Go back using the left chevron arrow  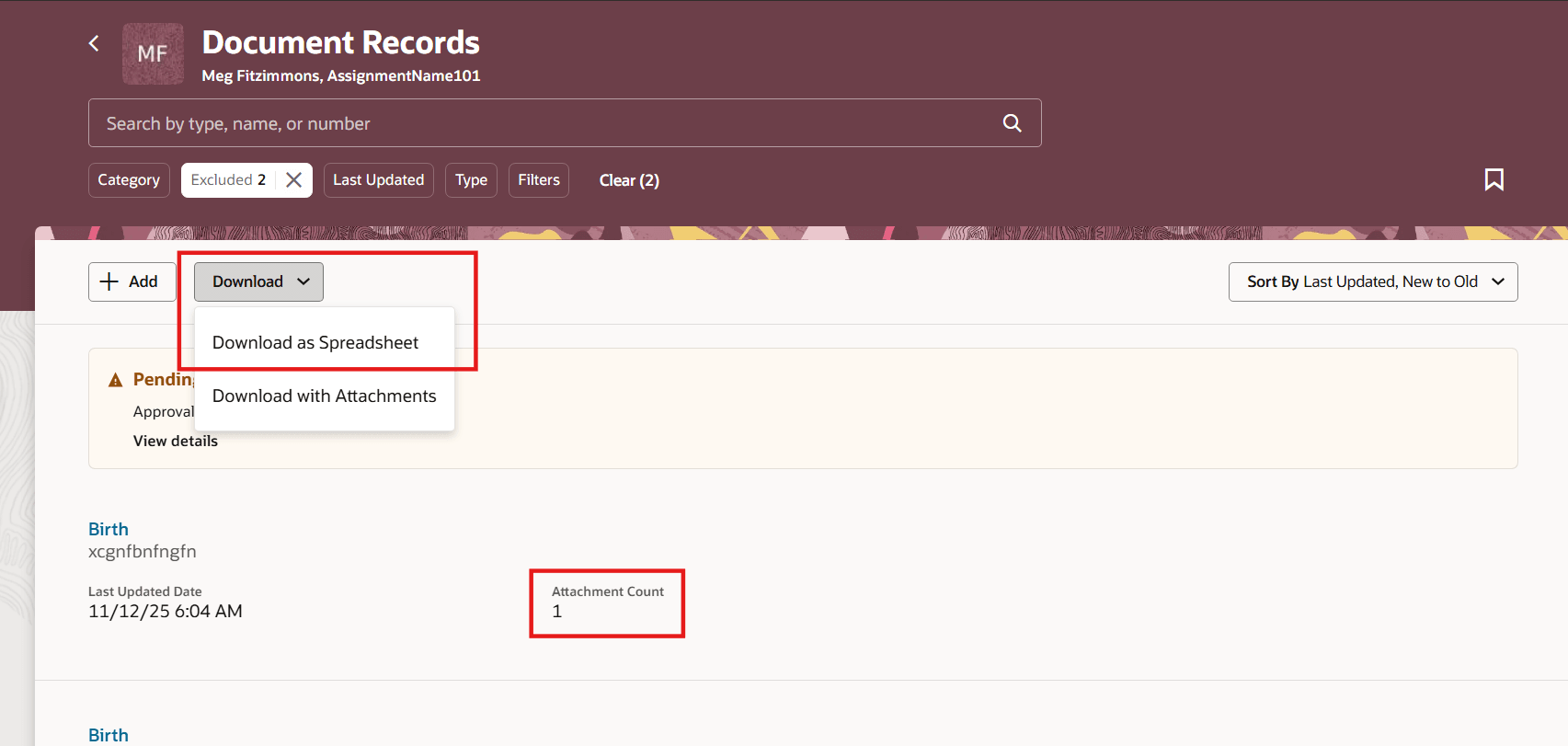94,43
